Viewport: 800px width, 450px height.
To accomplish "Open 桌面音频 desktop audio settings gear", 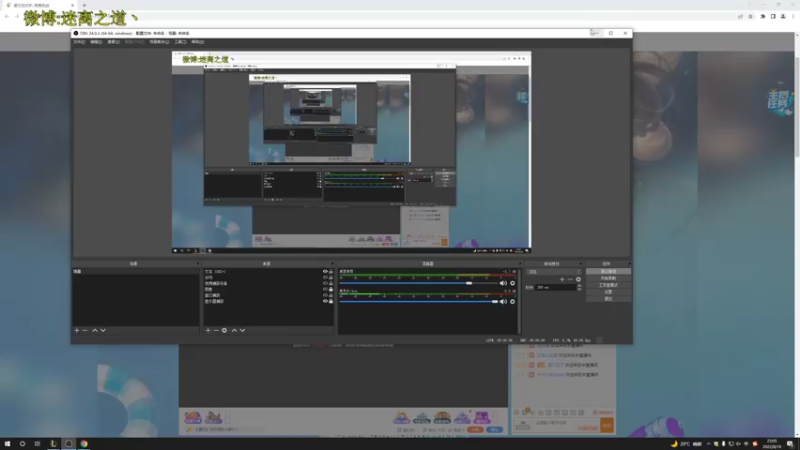I will click(x=512, y=283).
